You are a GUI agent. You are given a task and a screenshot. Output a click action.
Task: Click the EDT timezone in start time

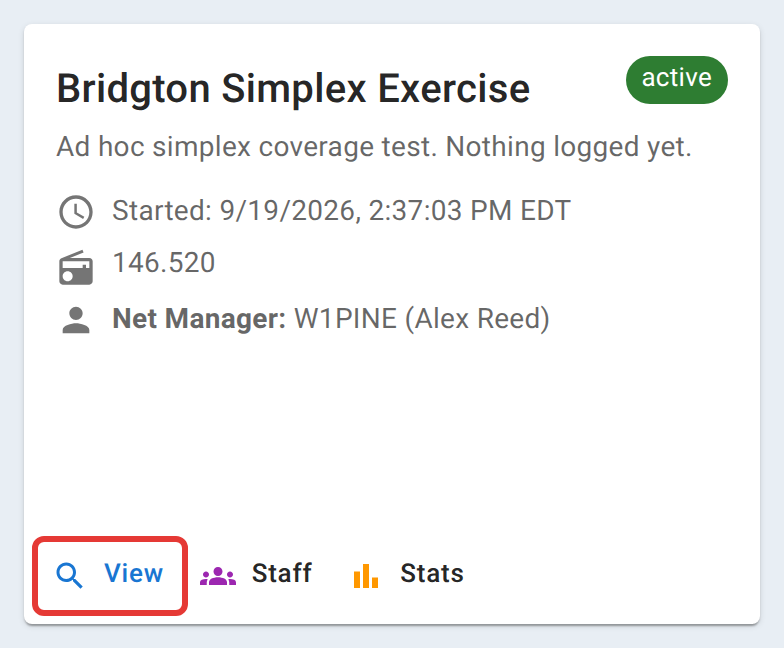[x=546, y=210]
